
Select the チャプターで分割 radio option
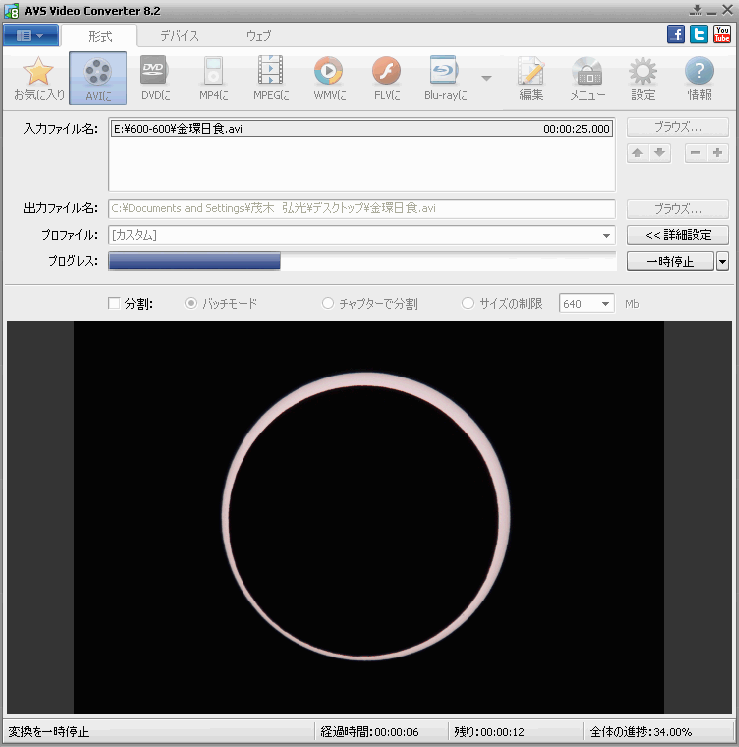click(x=328, y=304)
